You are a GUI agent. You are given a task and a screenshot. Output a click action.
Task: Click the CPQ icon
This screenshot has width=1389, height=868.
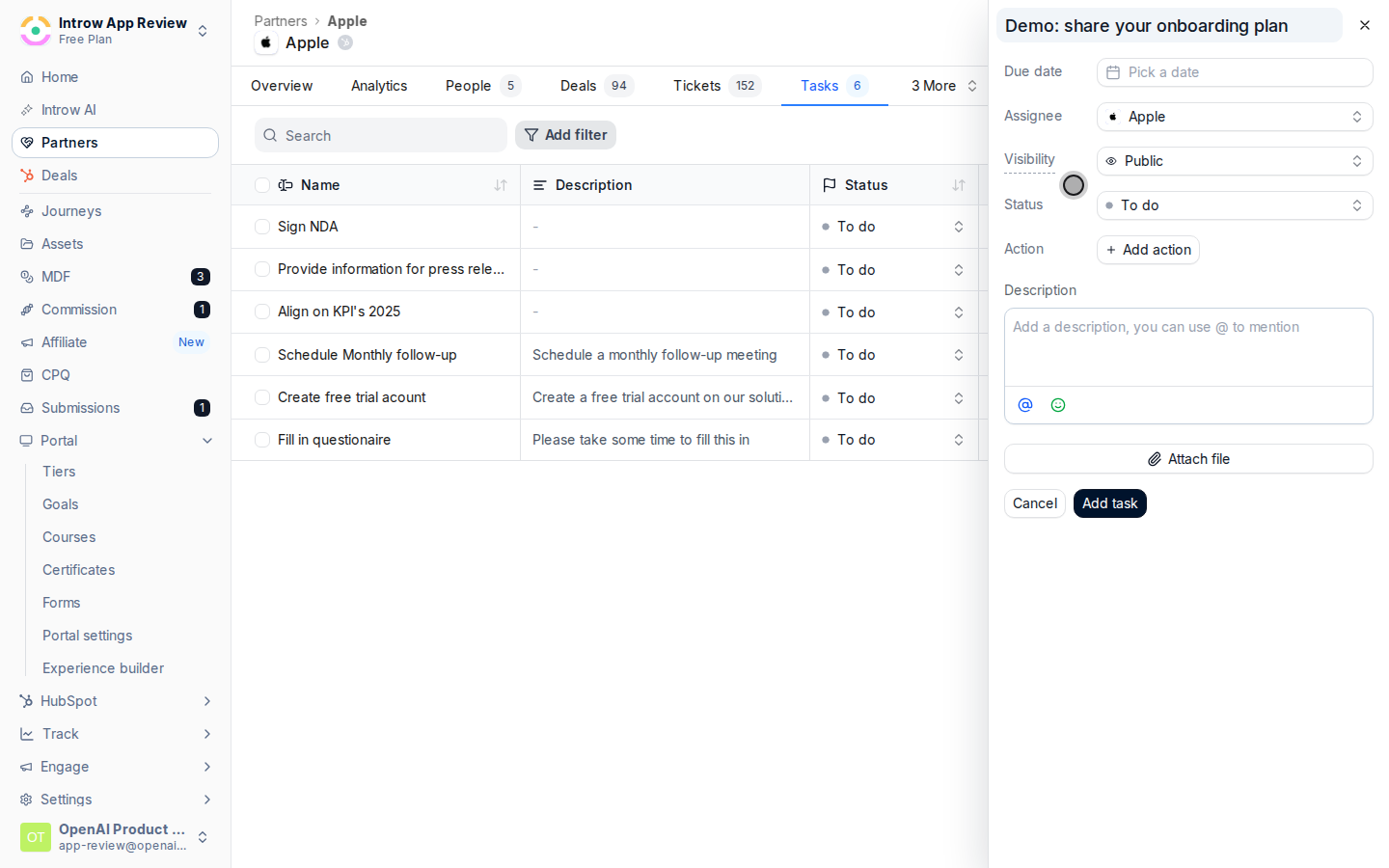27,375
